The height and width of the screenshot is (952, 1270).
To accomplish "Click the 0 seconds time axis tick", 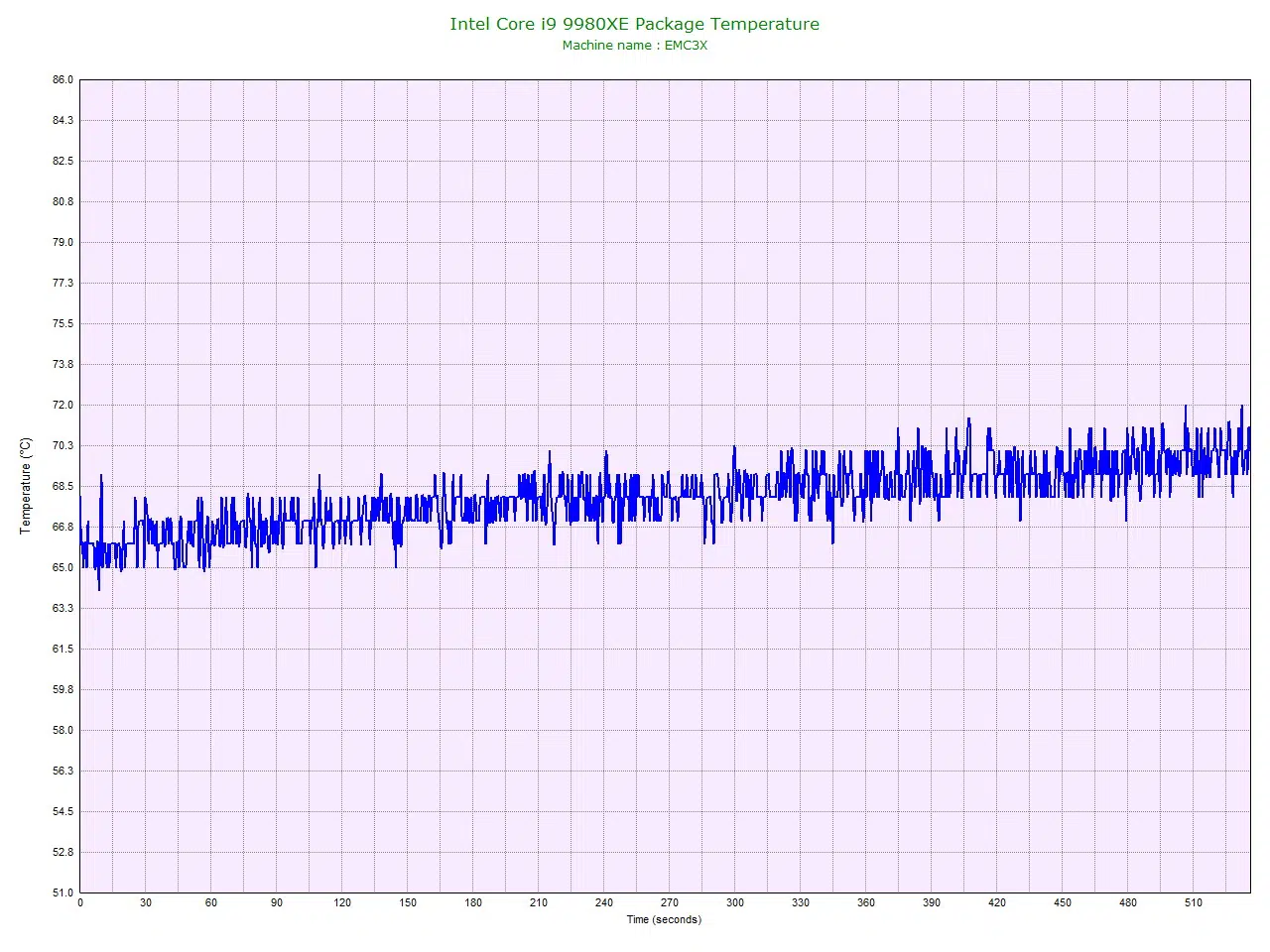I will (x=80, y=903).
